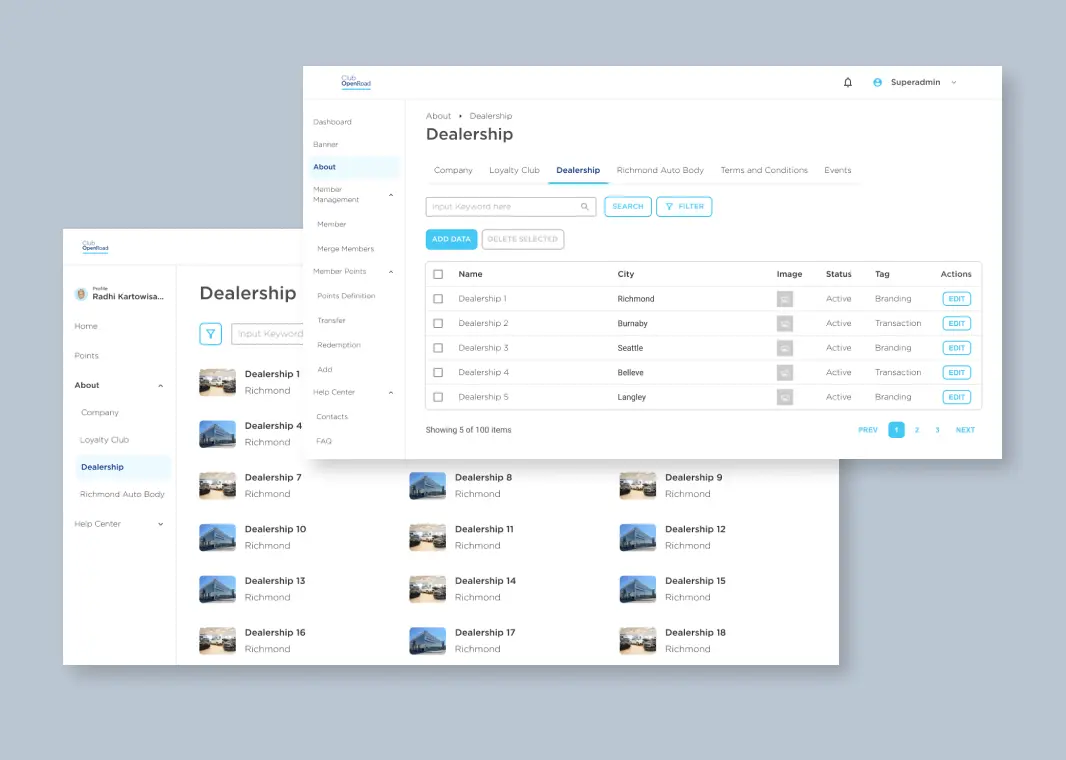This screenshot has height=760, width=1066.
Task: Toggle the select-all header checkbox
Action: tap(438, 274)
